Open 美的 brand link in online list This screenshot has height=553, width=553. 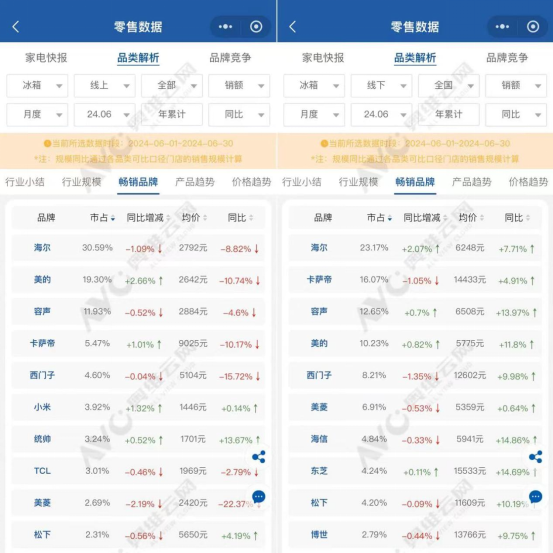point(42,280)
